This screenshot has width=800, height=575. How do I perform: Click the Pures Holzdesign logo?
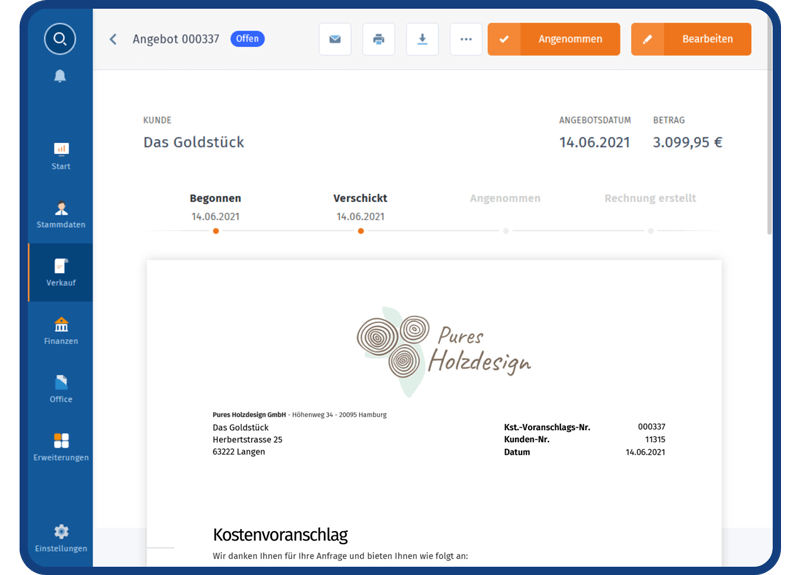(443, 352)
